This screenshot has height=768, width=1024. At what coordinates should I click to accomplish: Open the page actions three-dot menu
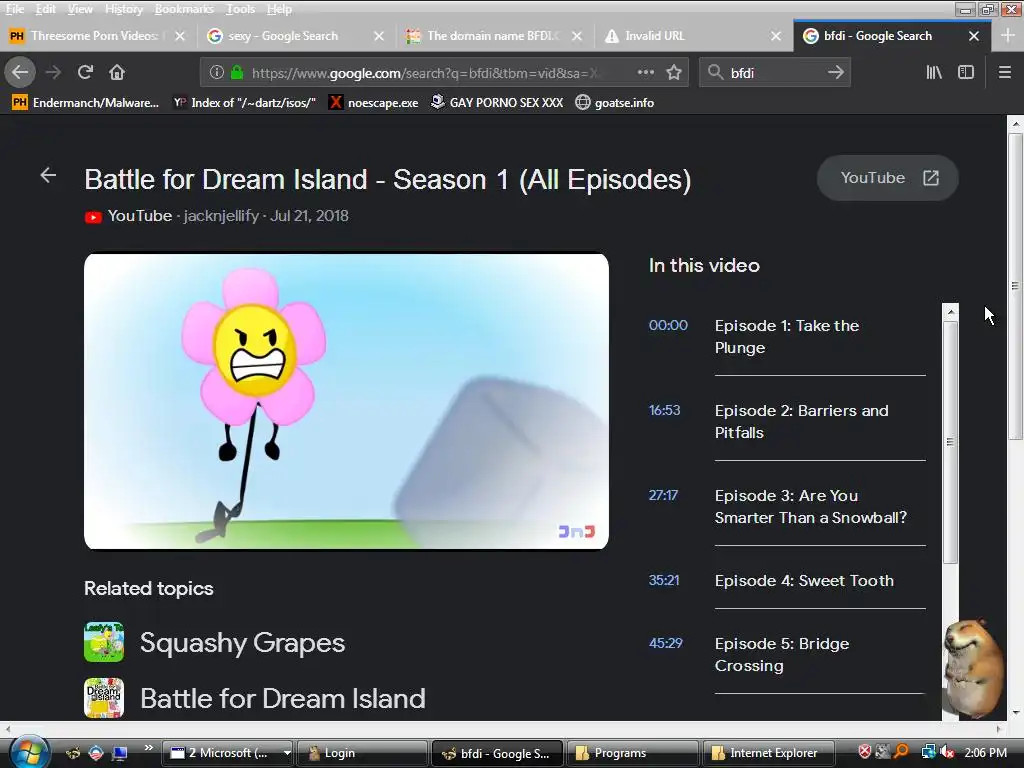646,72
